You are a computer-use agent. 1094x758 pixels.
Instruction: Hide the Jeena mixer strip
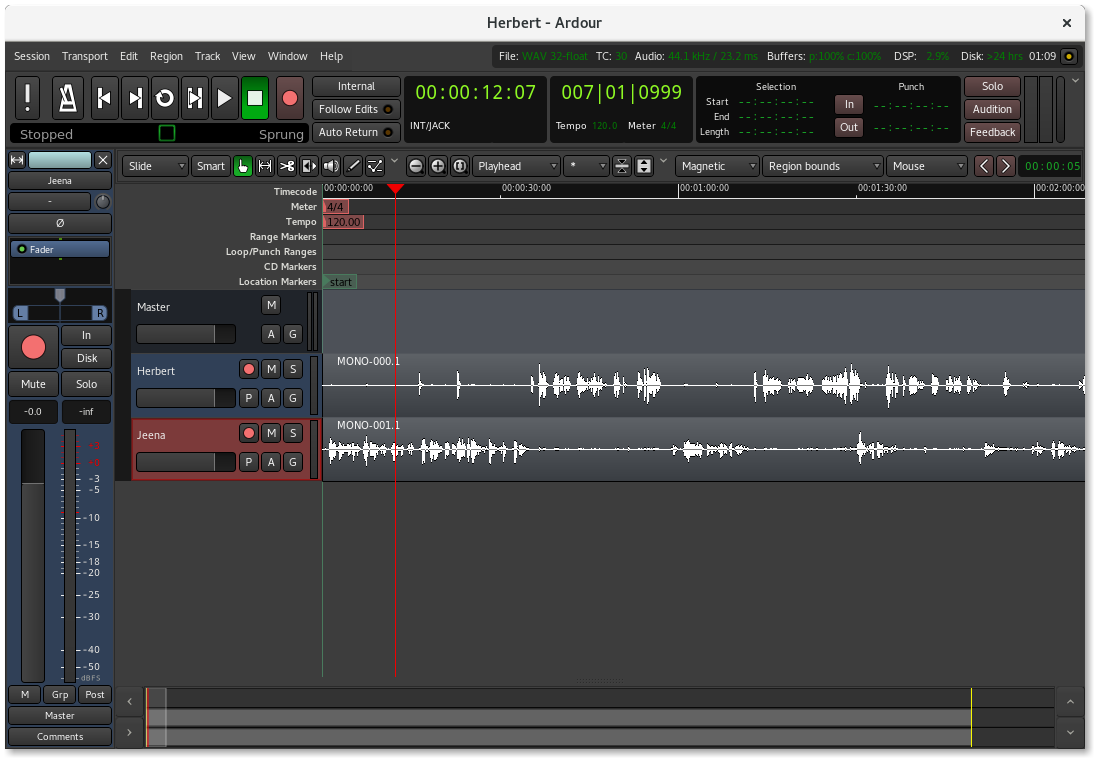[x=103, y=160]
